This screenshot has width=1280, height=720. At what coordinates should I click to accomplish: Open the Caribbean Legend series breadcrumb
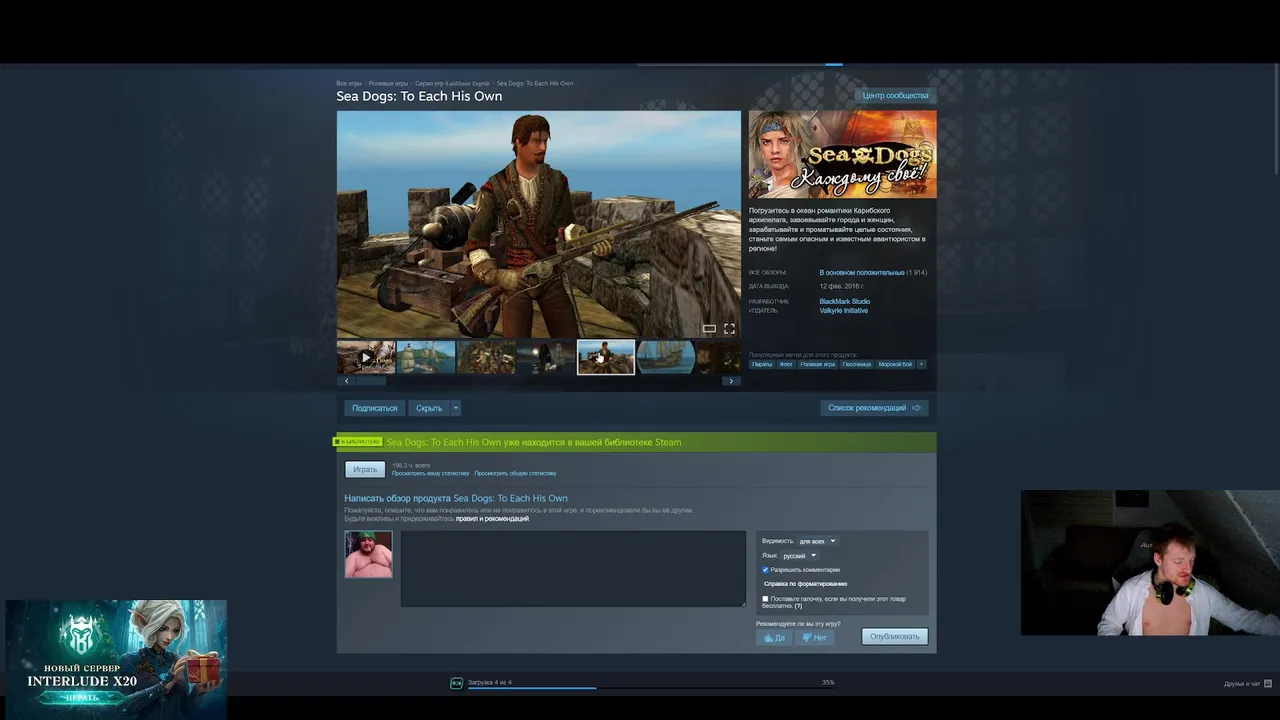pos(453,83)
